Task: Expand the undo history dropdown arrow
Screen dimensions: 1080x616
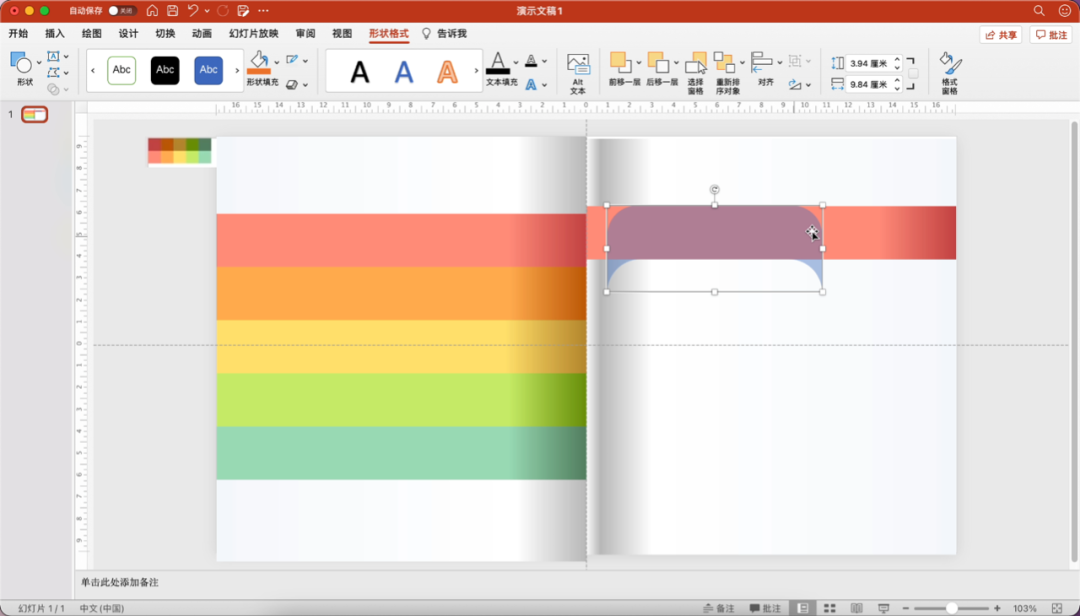Action: (207, 10)
